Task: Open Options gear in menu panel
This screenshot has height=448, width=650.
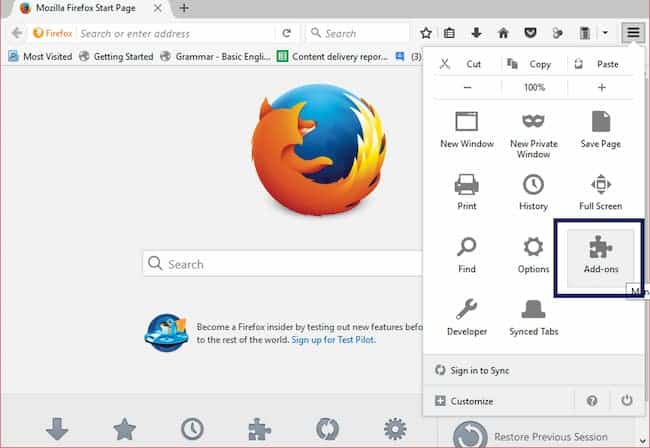Action: click(534, 254)
